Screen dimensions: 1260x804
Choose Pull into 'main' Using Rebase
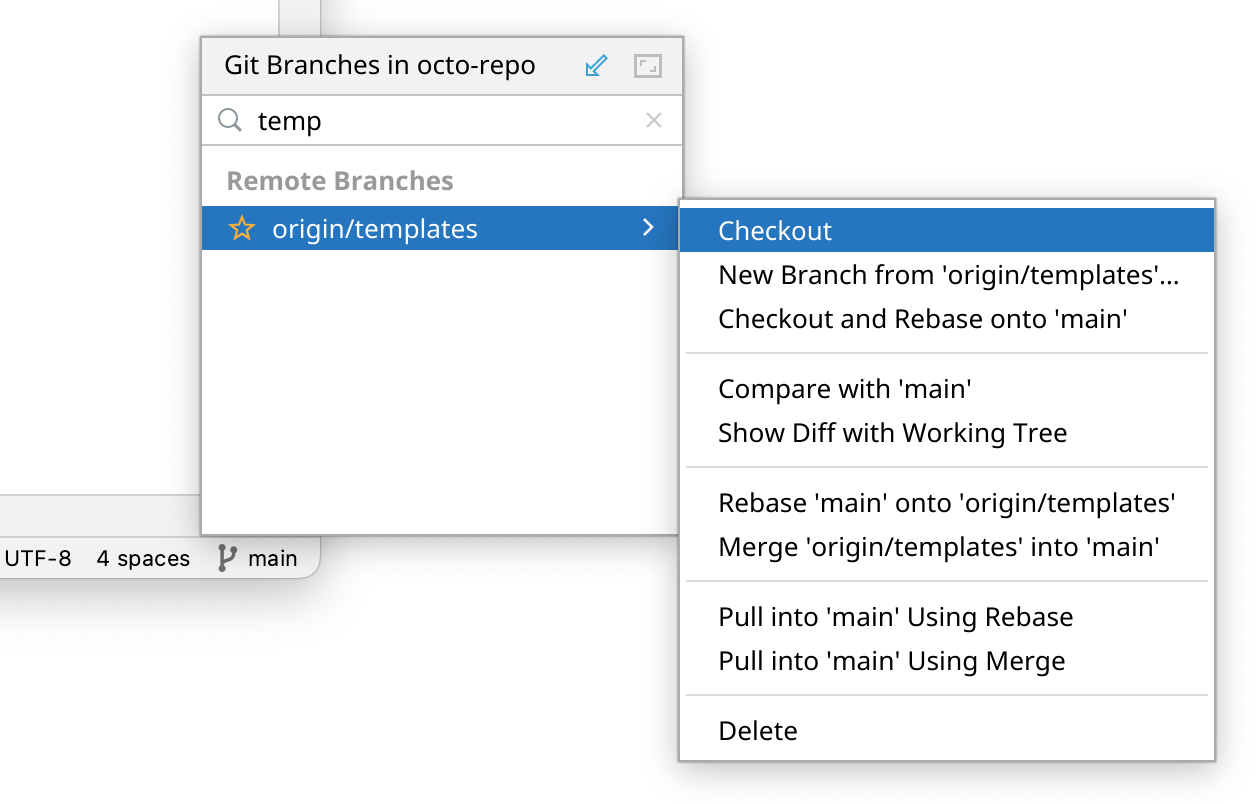[895, 617]
